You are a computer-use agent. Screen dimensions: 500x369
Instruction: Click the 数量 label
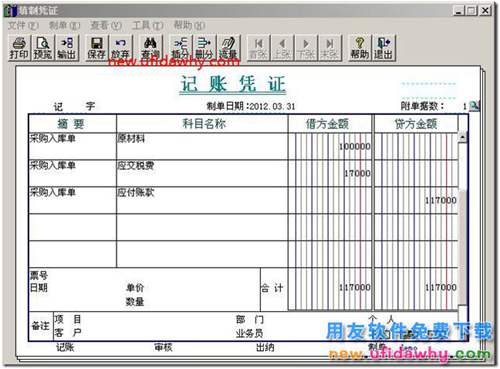point(135,302)
